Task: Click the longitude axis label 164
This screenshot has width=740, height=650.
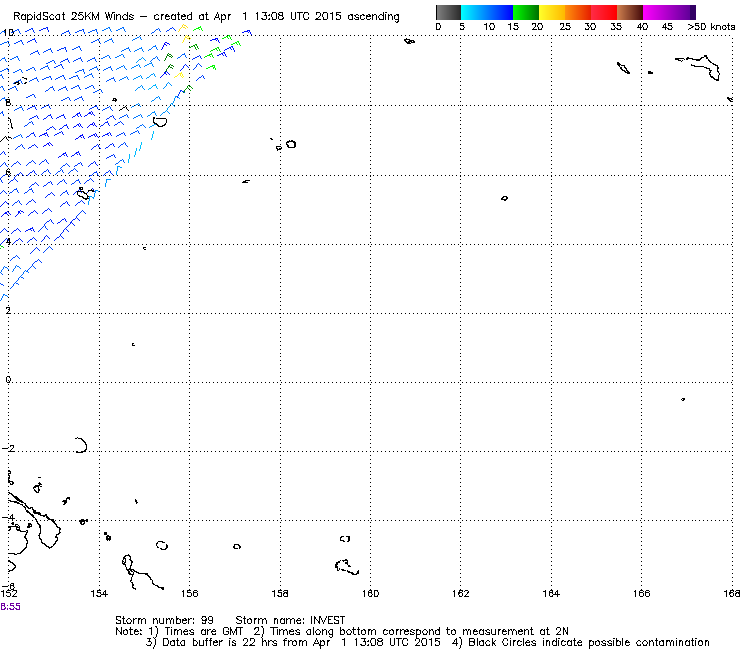Action: tap(551, 593)
